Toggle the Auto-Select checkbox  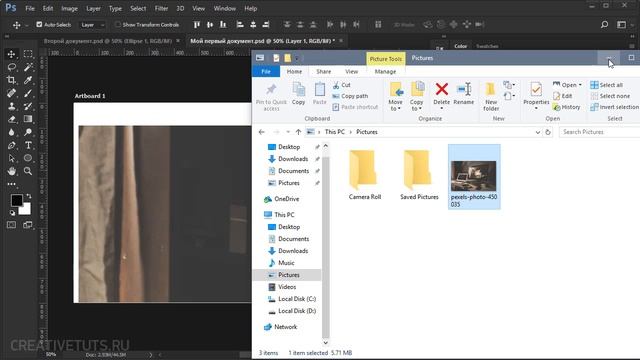(39, 24)
